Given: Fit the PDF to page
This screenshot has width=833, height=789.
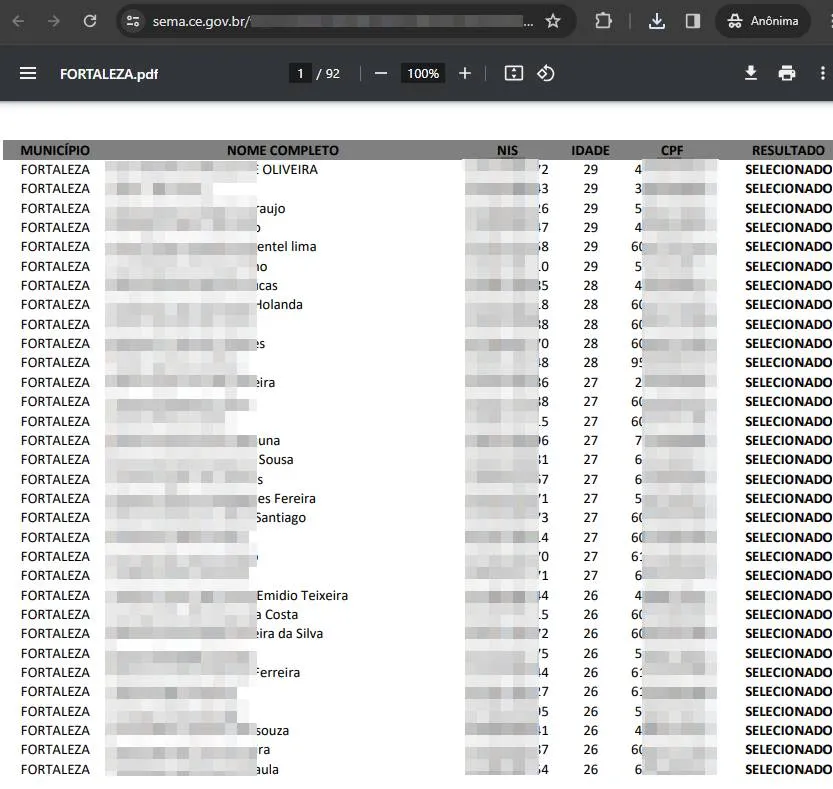Looking at the screenshot, I should [514, 73].
